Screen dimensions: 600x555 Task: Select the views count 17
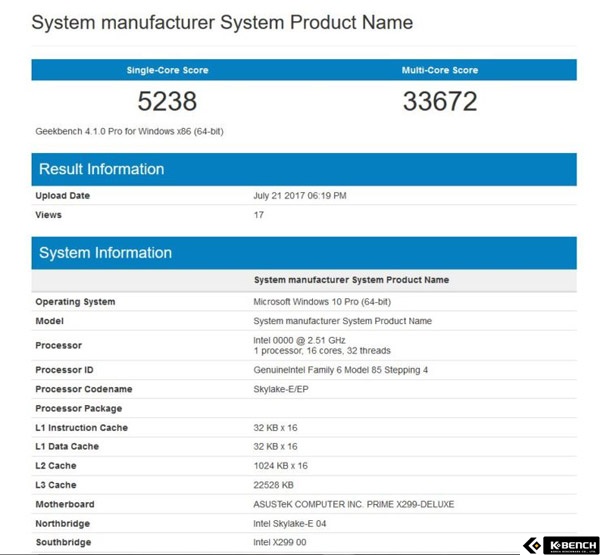259,215
